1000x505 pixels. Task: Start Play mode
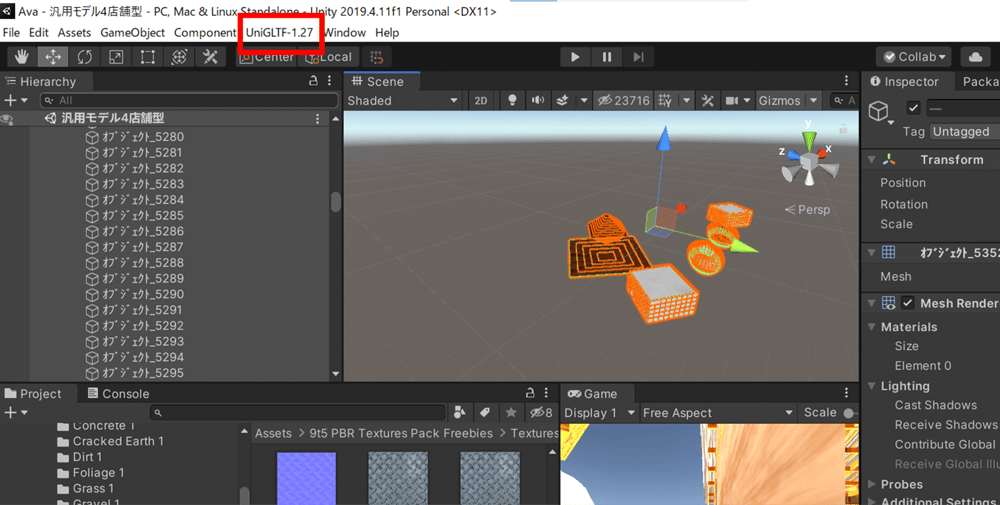click(x=575, y=57)
